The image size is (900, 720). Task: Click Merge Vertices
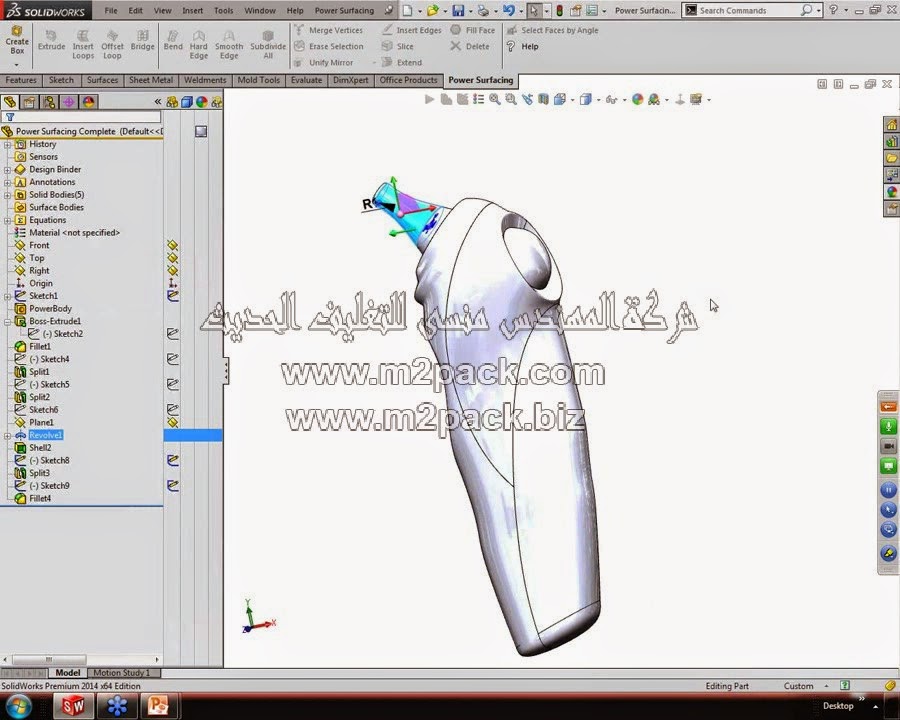tap(329, 30)
